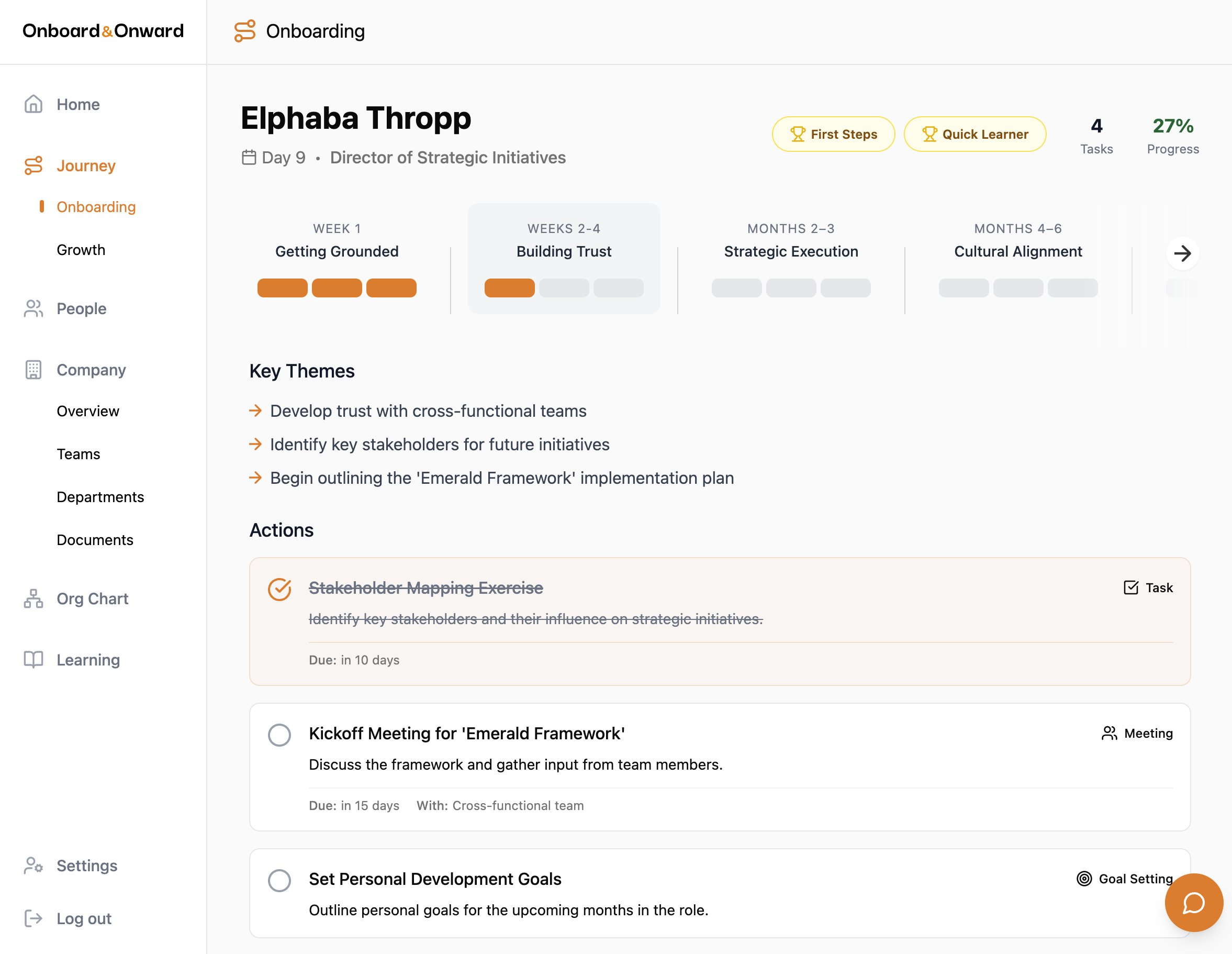The width and height of the screenshot is (1232, 954).
Task: Click the Week 1 orange progress bar
Action: click(x=337, y=288)
